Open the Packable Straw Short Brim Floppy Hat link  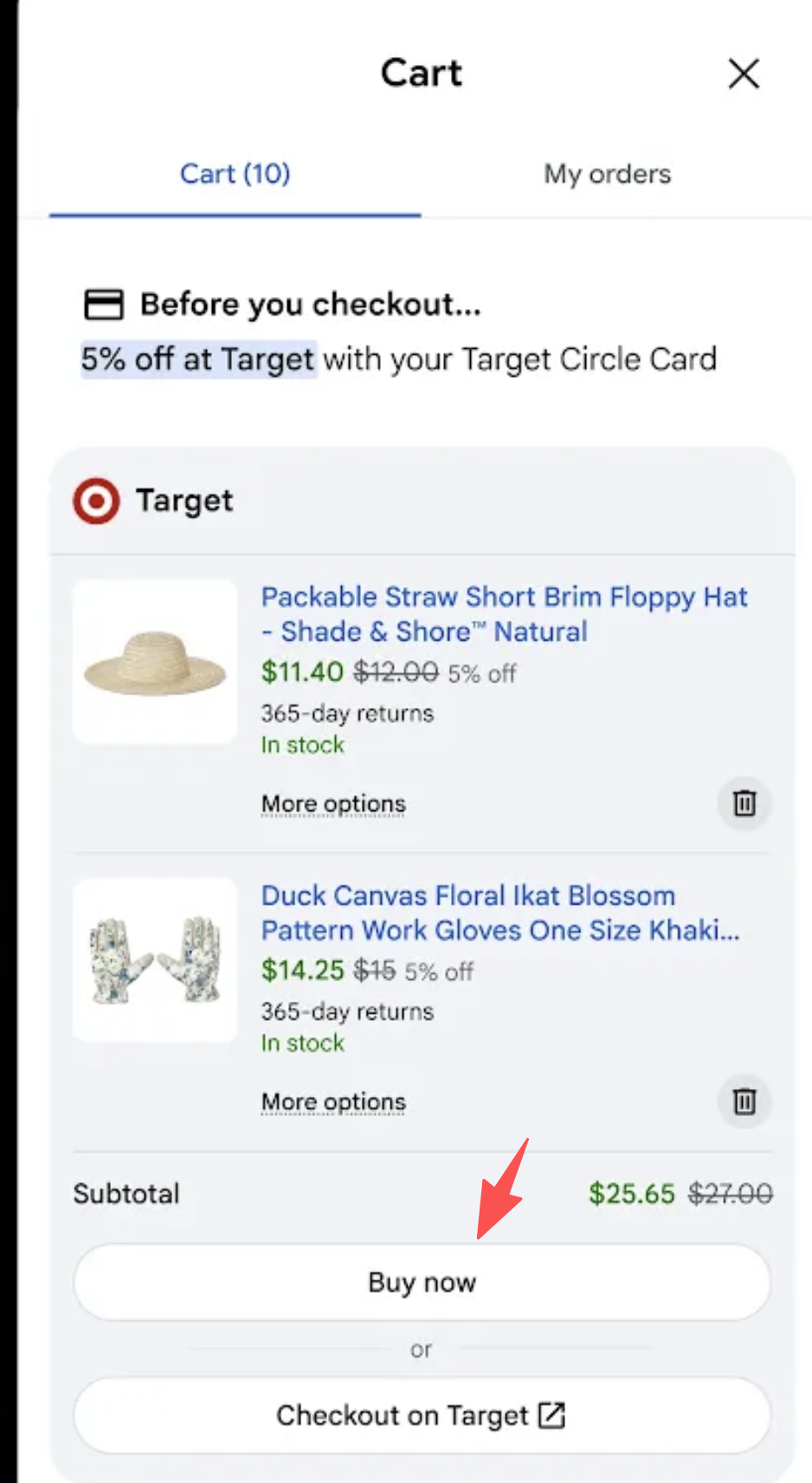(504, 614)
